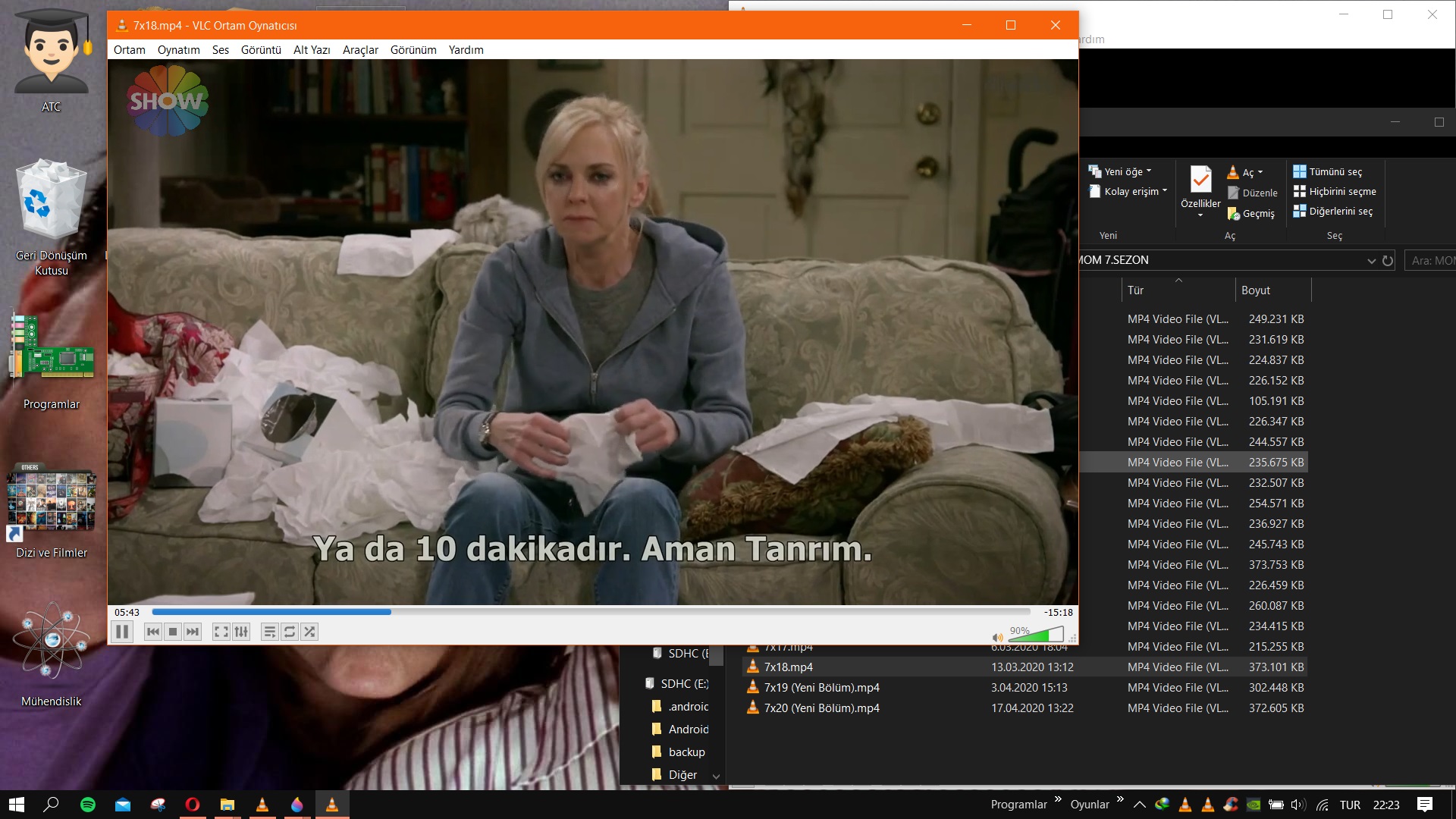Open the address bar history dropdown
Image resolution: width=1456 pixels, height=819 pixels.
click(x=1371, y=261)
